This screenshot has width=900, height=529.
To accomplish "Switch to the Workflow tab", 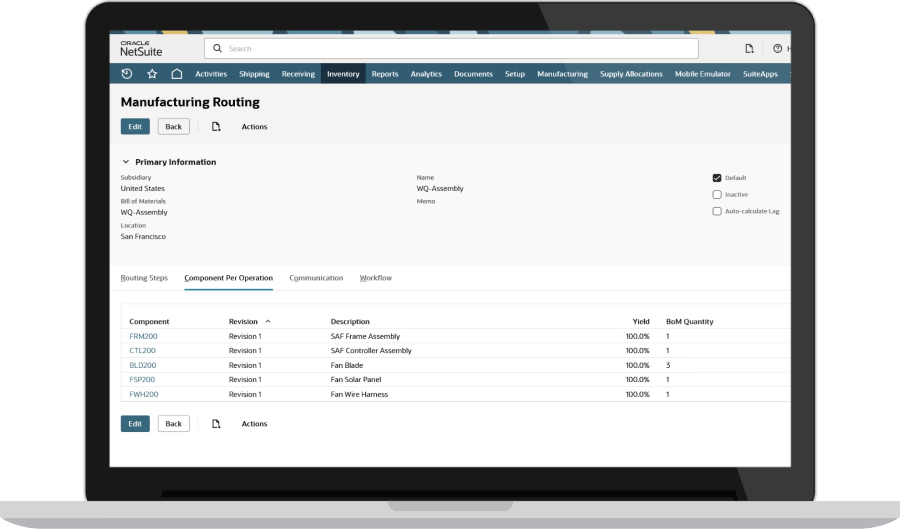I will pos(376,278).
